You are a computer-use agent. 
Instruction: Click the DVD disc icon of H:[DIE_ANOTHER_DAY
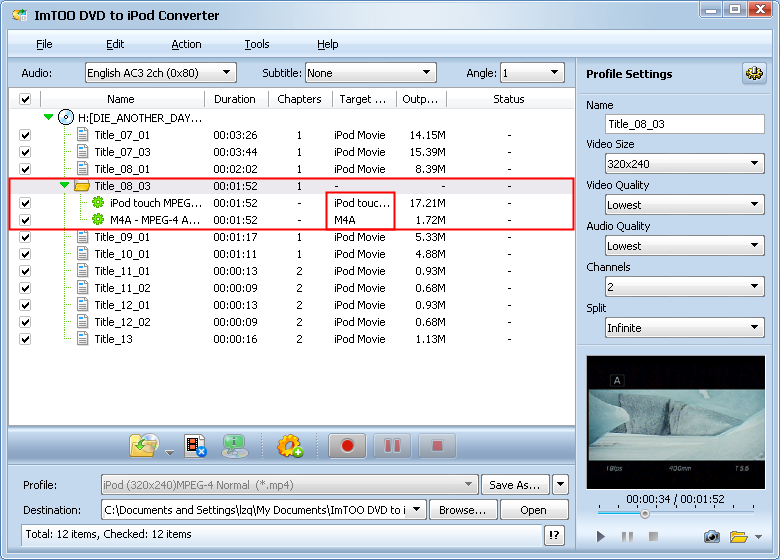tap(66, 117)
